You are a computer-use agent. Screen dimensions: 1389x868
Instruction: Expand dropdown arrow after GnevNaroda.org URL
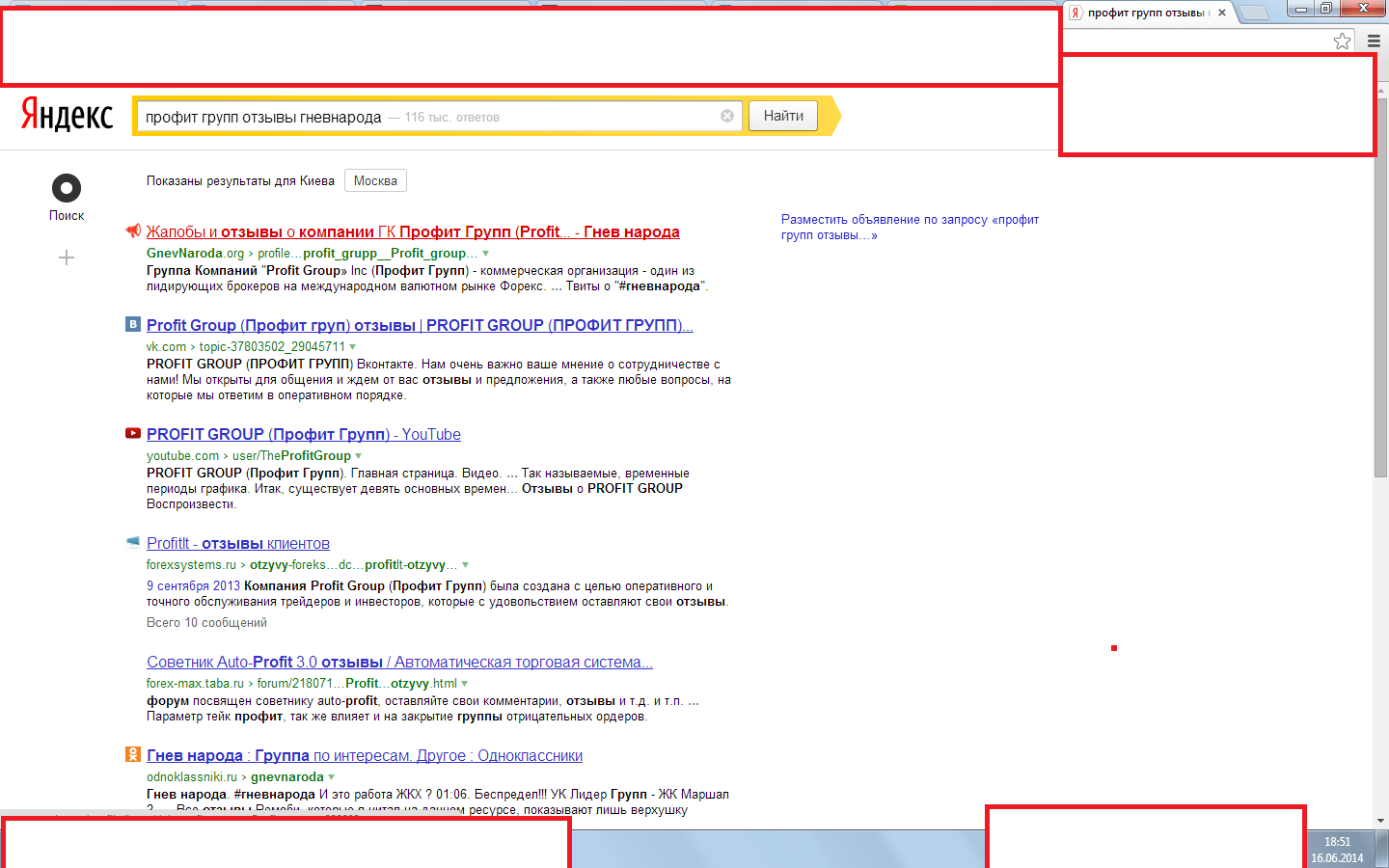(x=485, y=254)
